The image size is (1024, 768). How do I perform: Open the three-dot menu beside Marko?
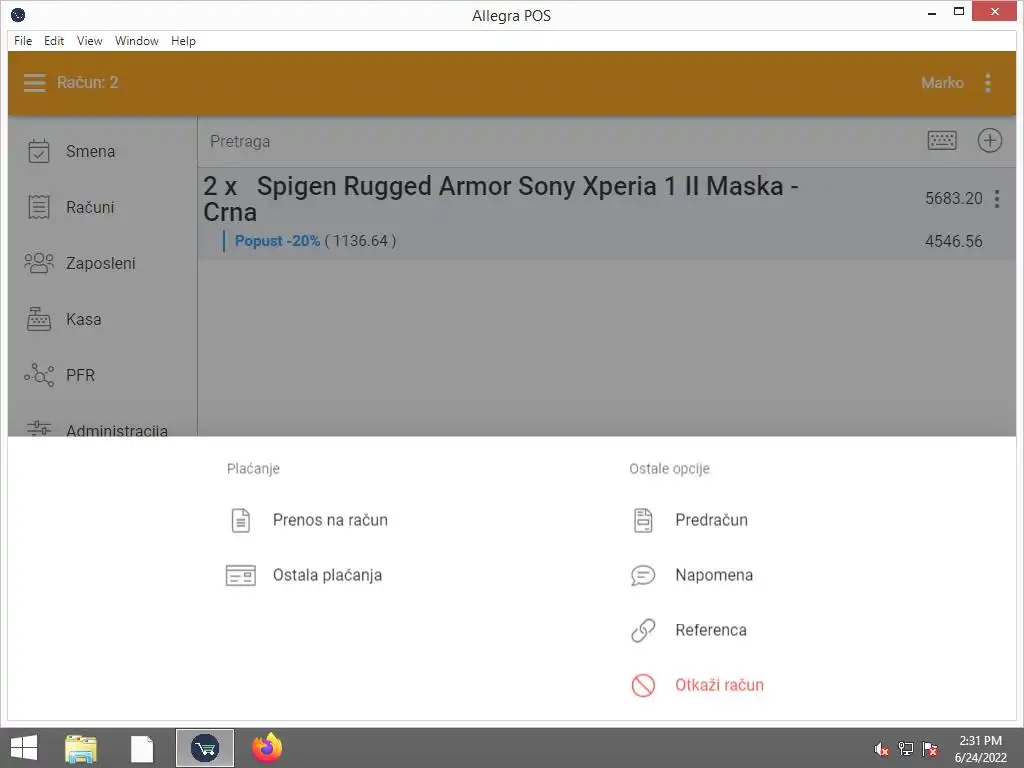point(987,83)
